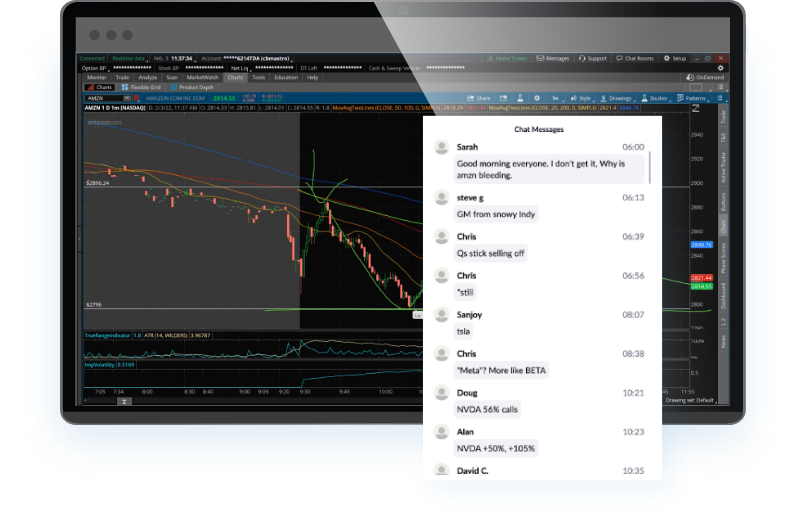Switch to the Help tab
Image resolution: width=803 pixels, height=528 pixels.
(x=312, y=77)
